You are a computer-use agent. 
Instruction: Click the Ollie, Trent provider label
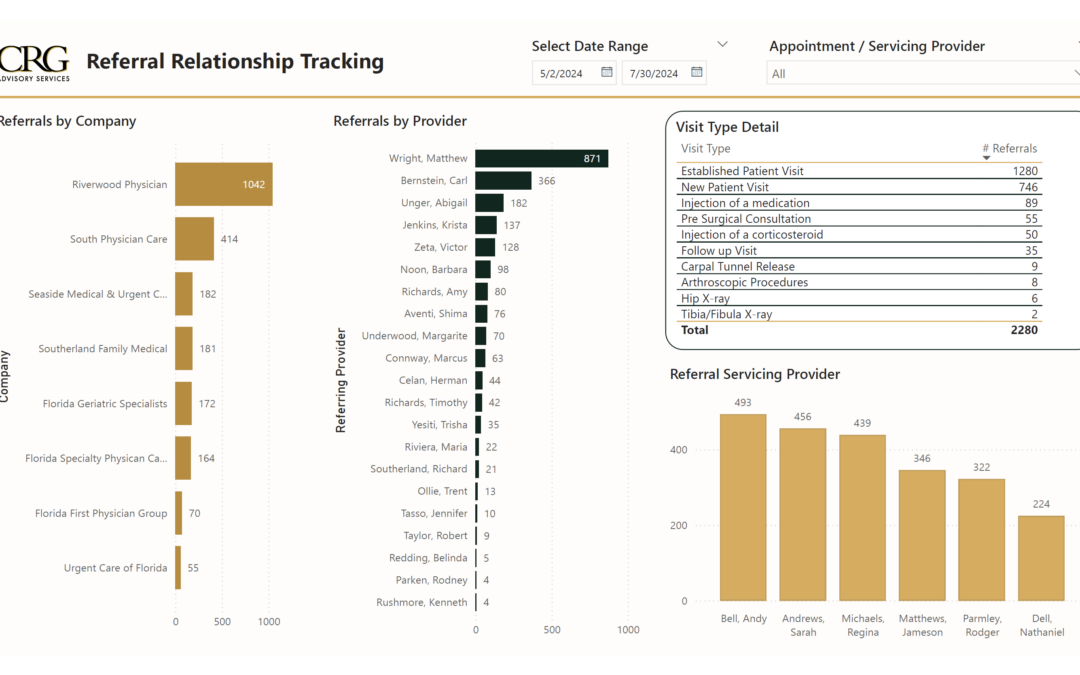(442, 491)
